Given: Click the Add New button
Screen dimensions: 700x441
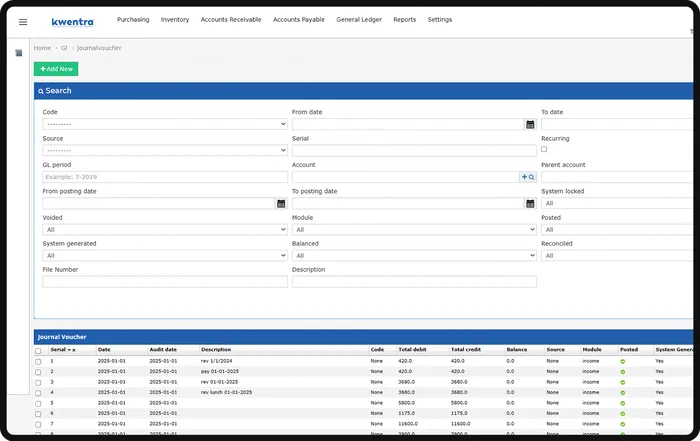Looking at the screenshot, I should coord(56,69).
